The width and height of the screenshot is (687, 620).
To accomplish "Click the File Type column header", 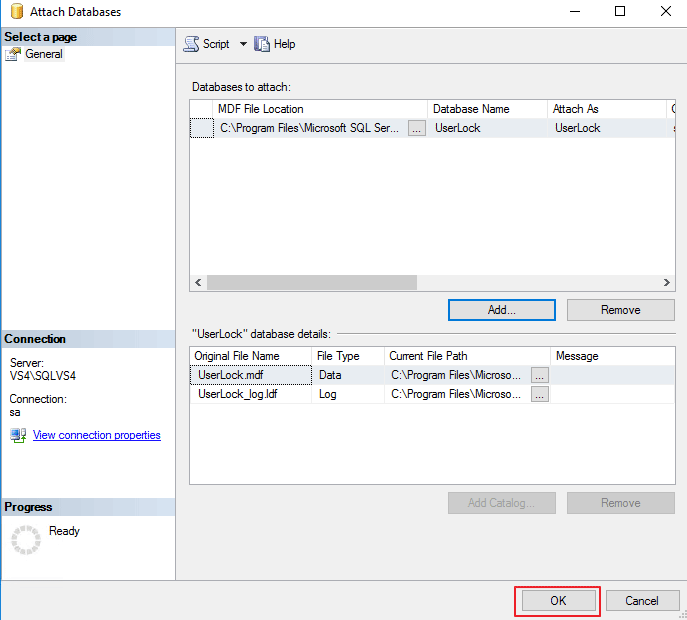I will 348,356.
